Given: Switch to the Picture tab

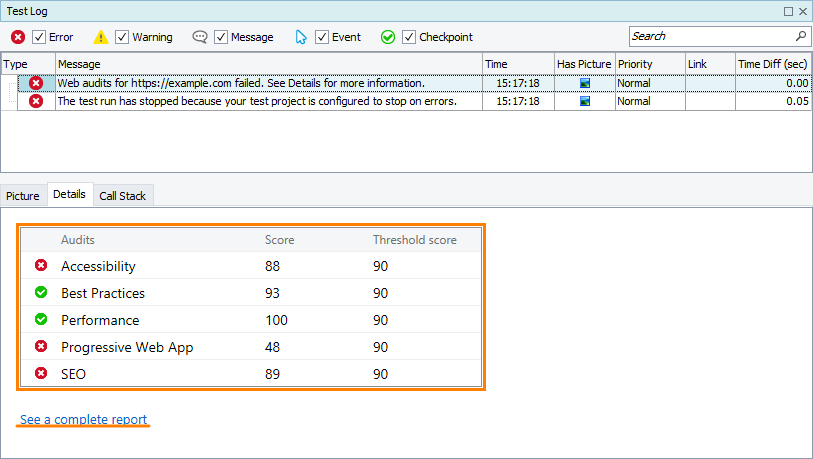Looking at the screenshot, I should (23, 196).
